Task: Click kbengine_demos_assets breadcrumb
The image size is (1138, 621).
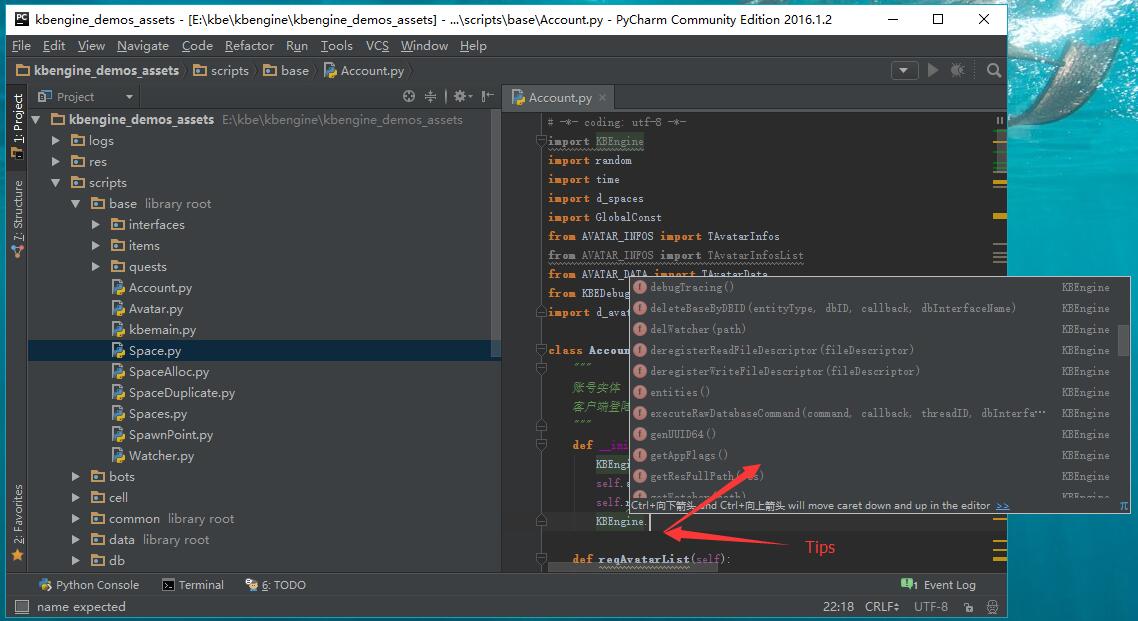Action: [97, 70]
